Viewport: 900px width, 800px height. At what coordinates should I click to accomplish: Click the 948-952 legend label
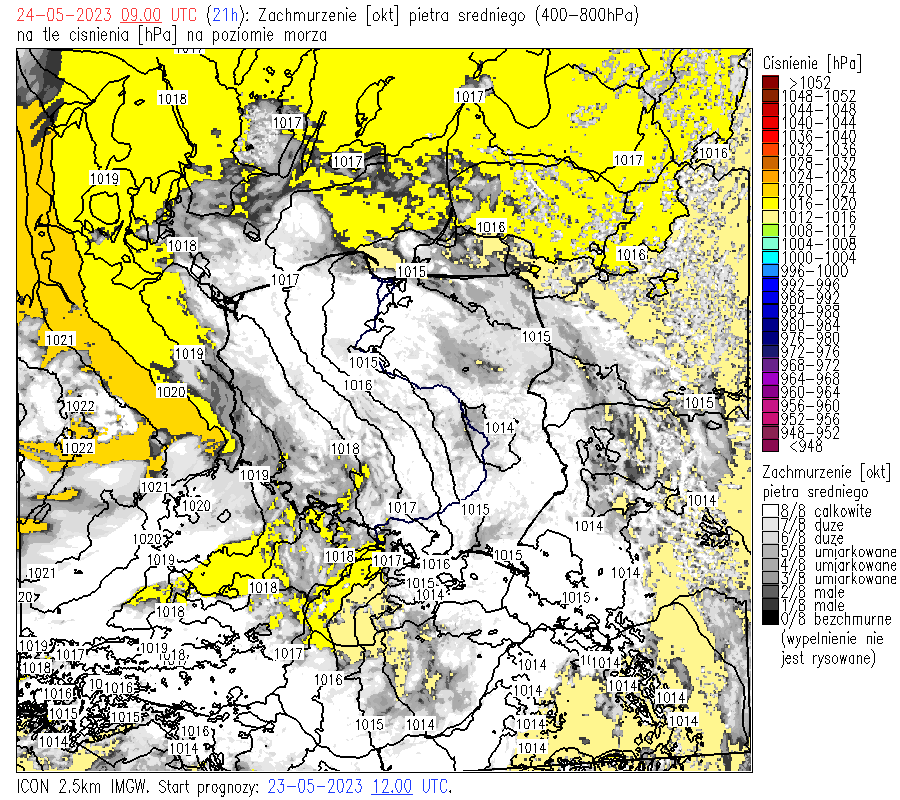pos(809,433)
